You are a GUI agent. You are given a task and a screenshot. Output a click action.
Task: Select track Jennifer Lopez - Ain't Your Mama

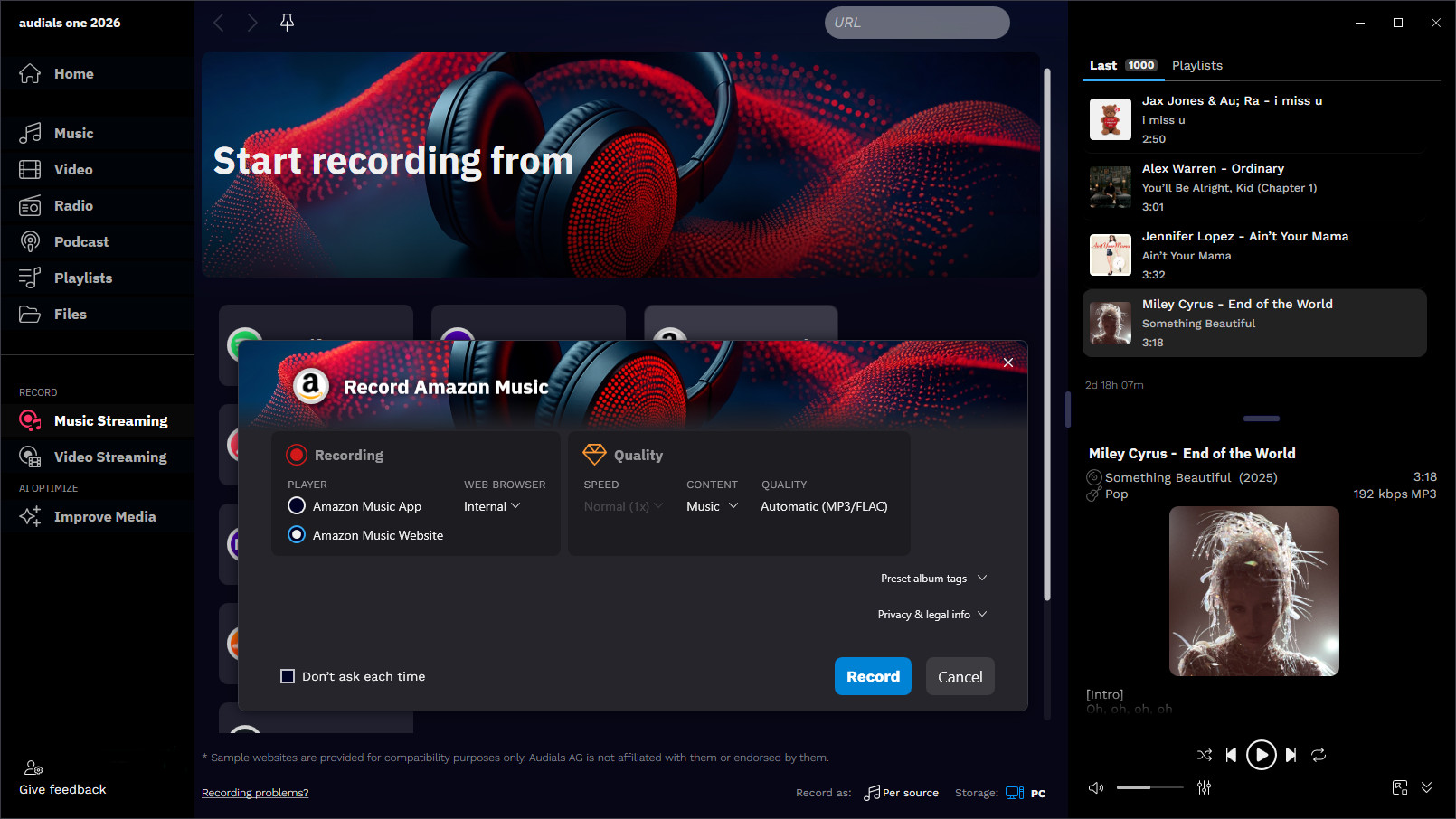tap(1253, 255)
